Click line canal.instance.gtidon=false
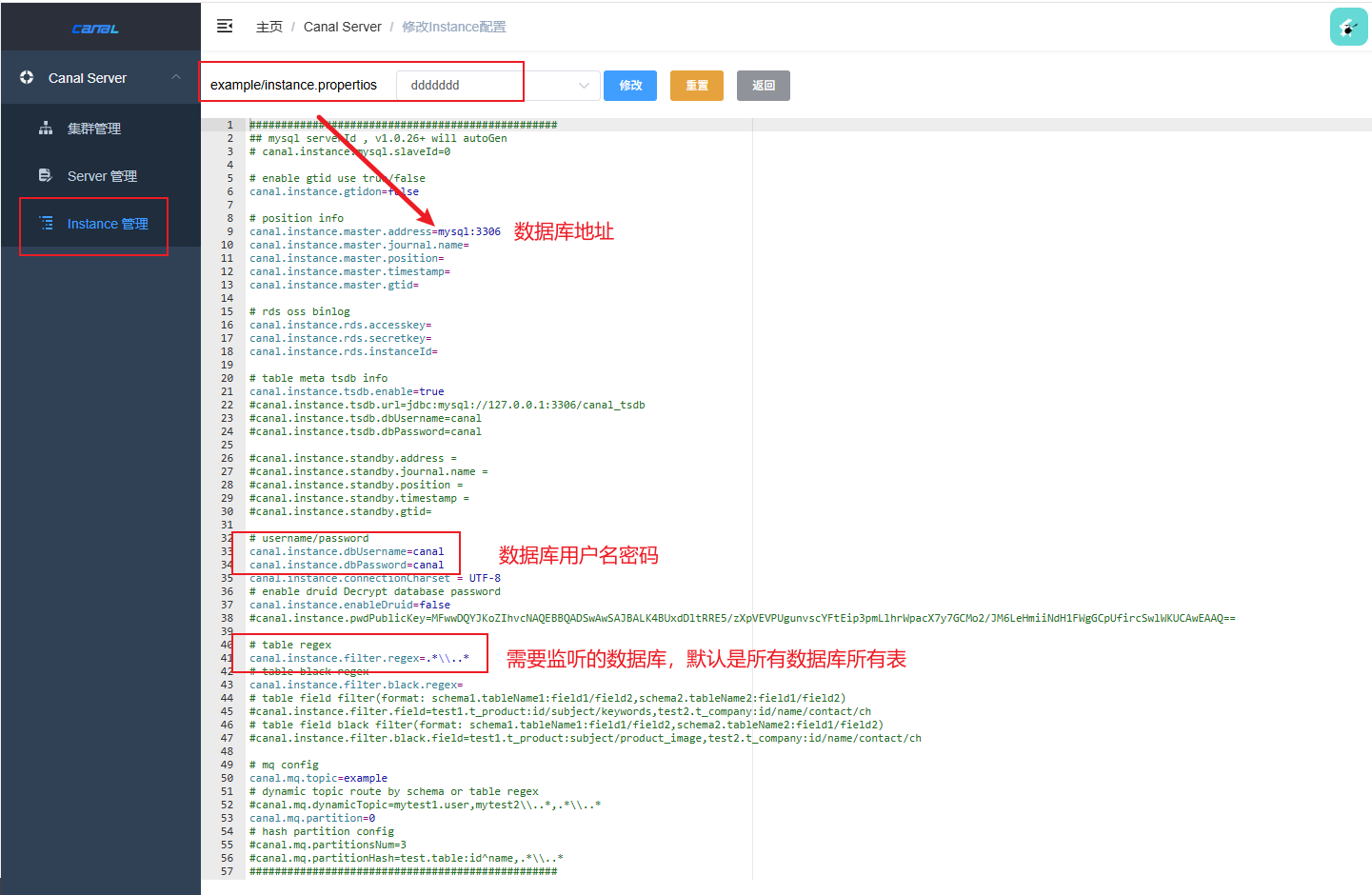The height and width of the screenshot is (895, 1372). tap(334, 191)
